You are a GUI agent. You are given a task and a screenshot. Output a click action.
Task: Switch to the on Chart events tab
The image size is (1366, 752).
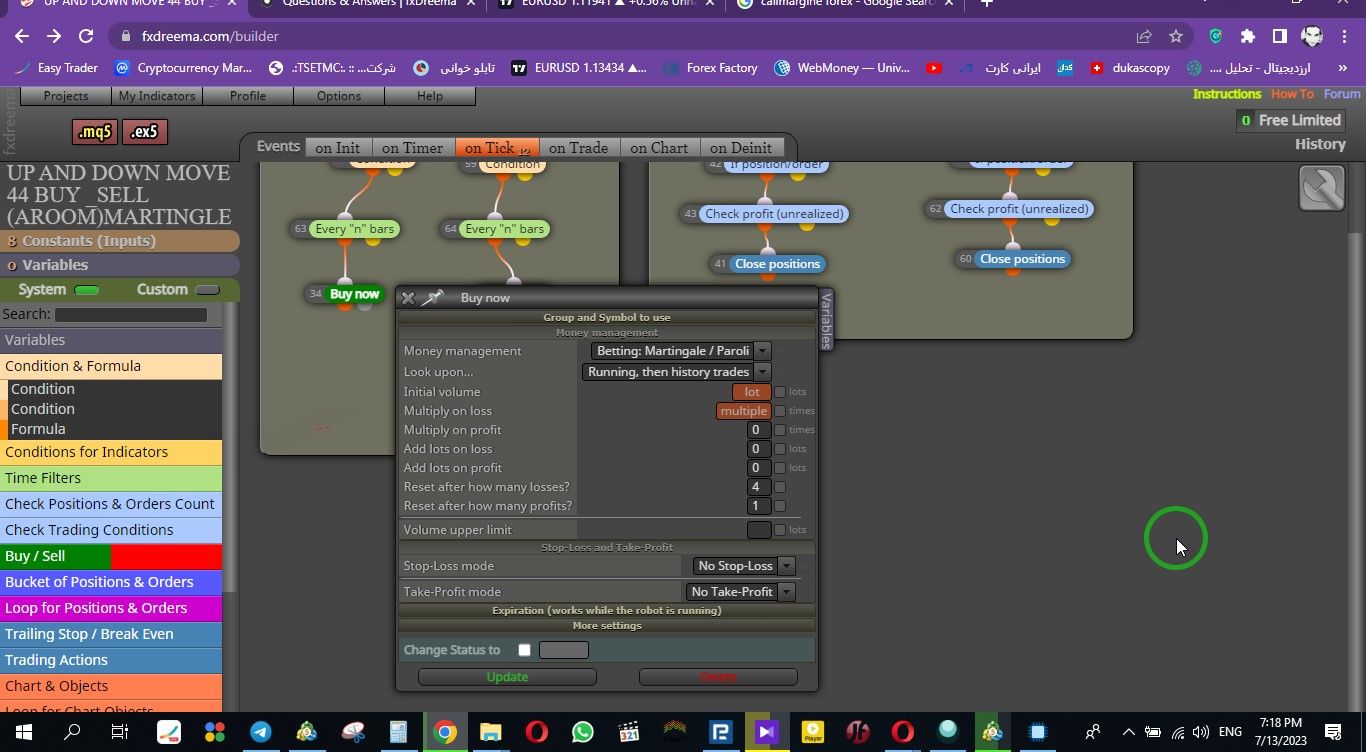tap(659, 148)
